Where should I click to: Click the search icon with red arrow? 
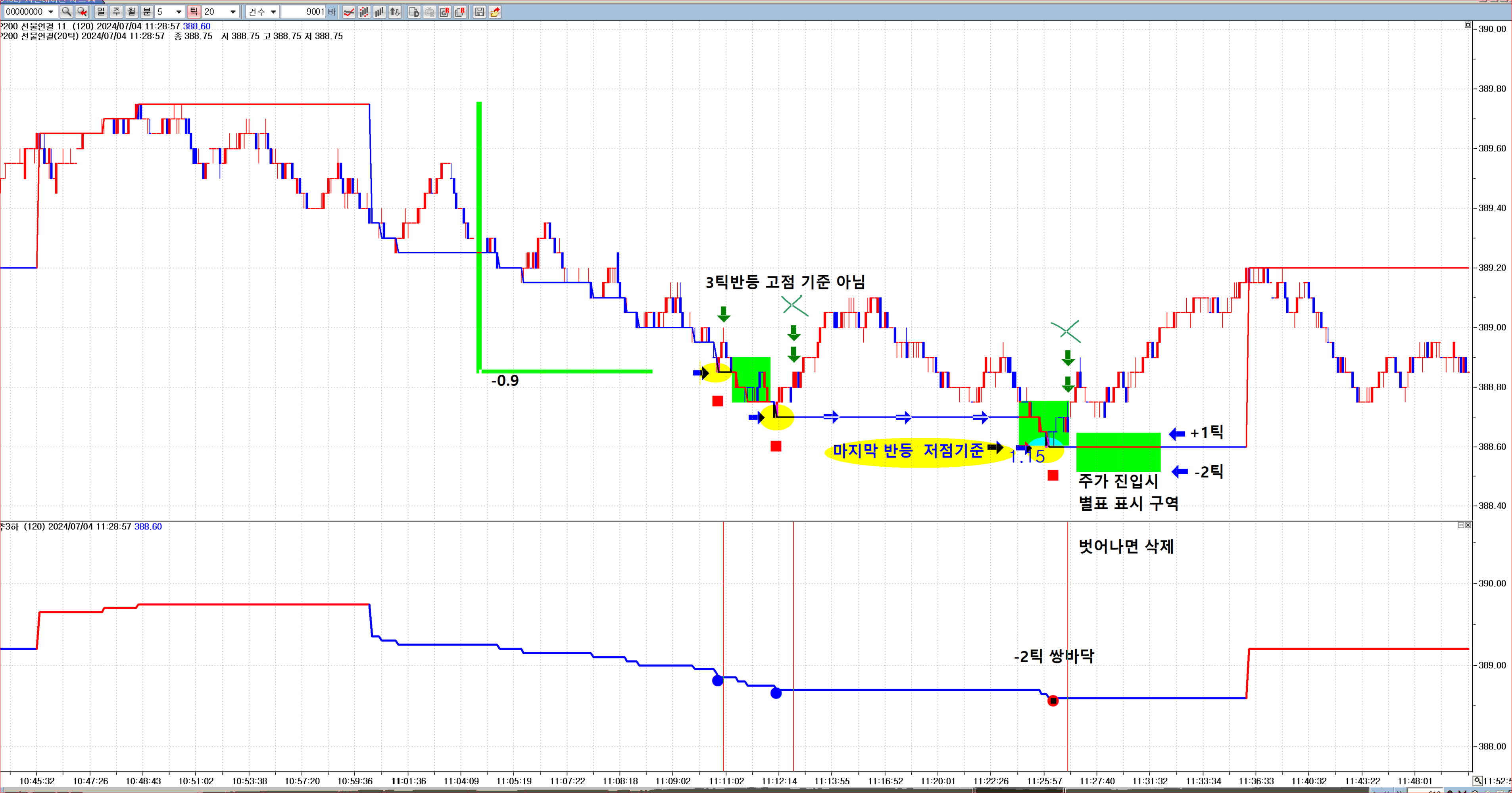click(82, 12)
